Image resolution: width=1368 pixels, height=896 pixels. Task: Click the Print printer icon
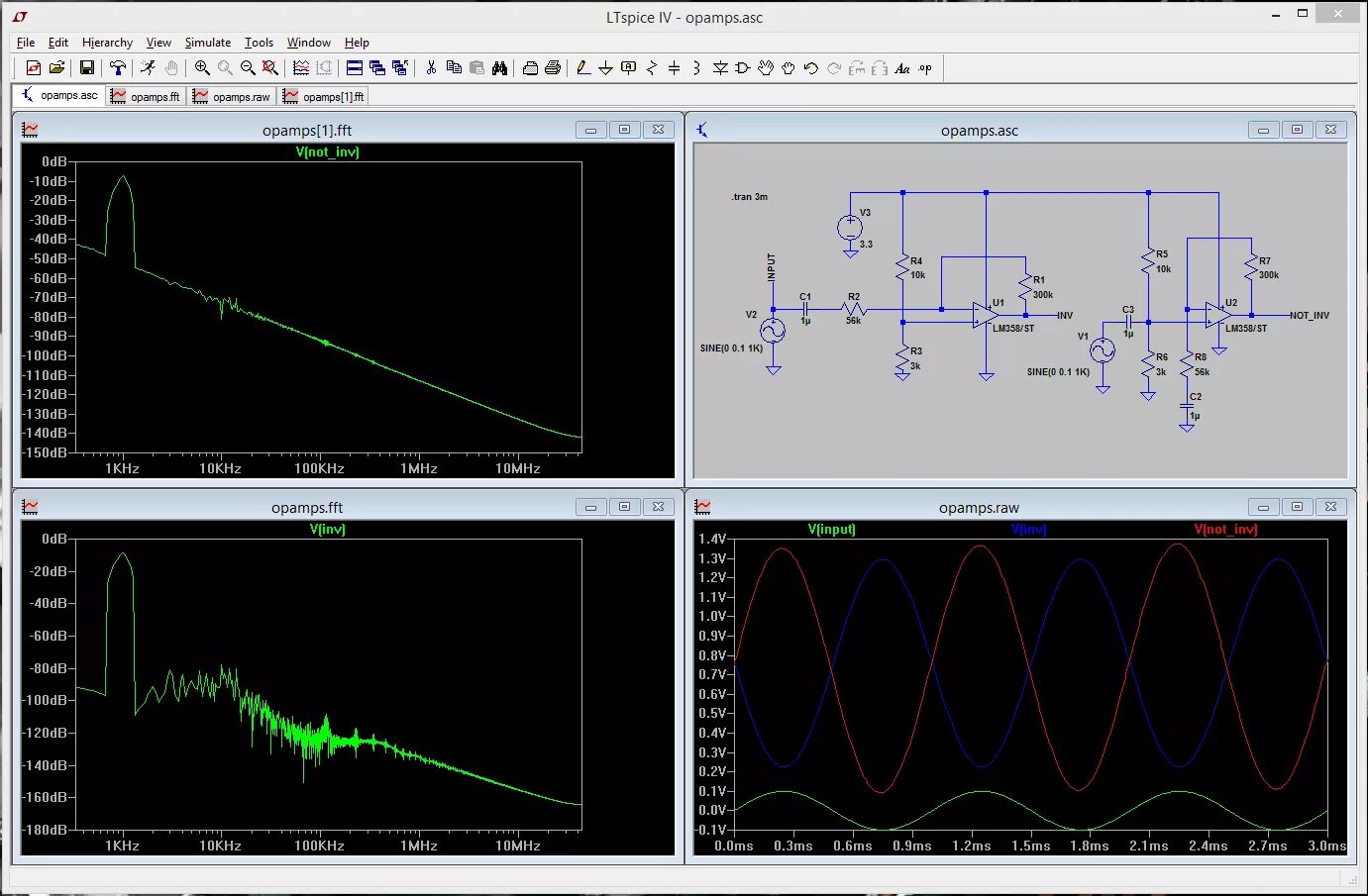[x=553, y=68]
